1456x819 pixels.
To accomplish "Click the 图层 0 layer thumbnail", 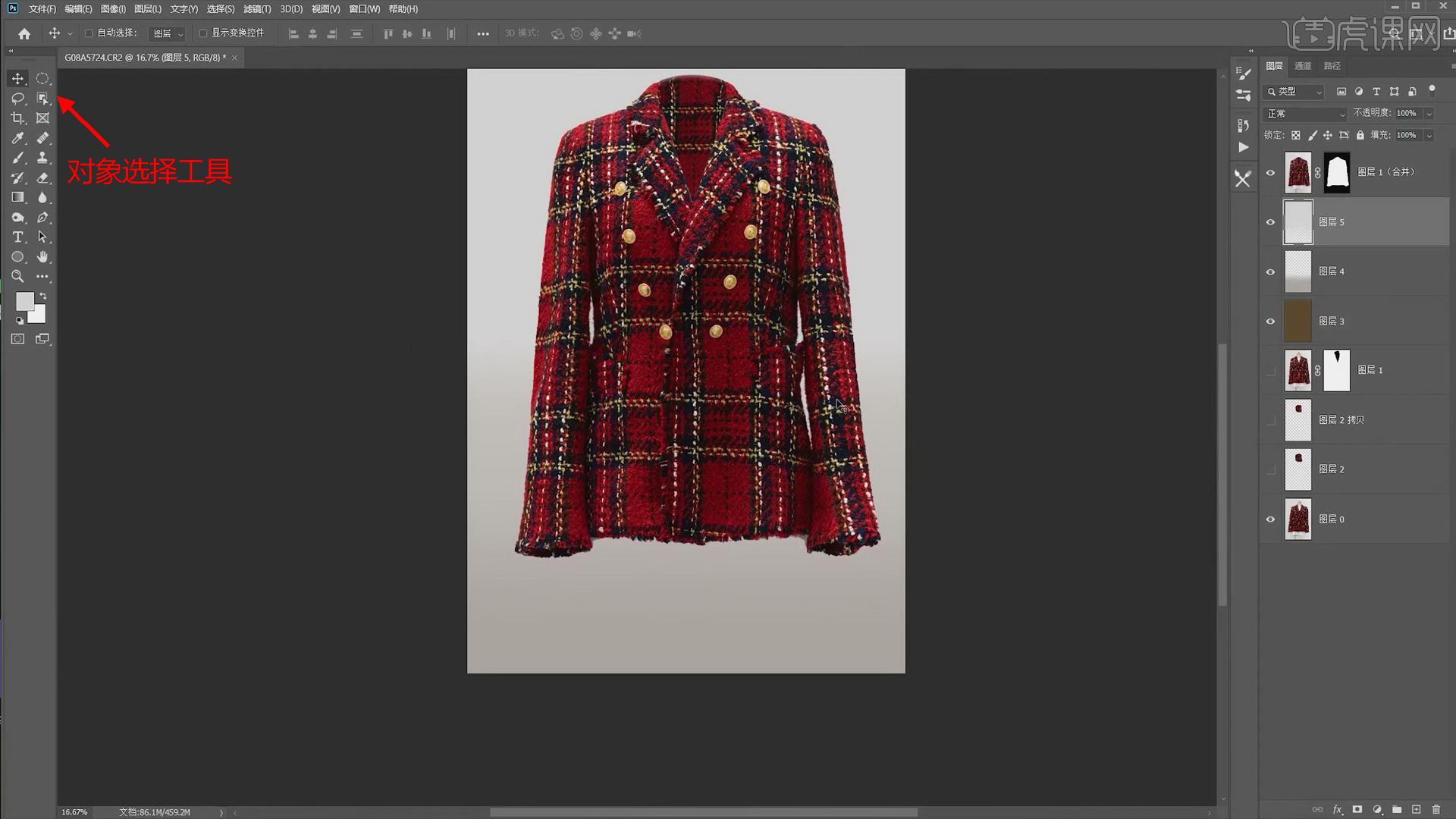I will tap(1298, 519).
